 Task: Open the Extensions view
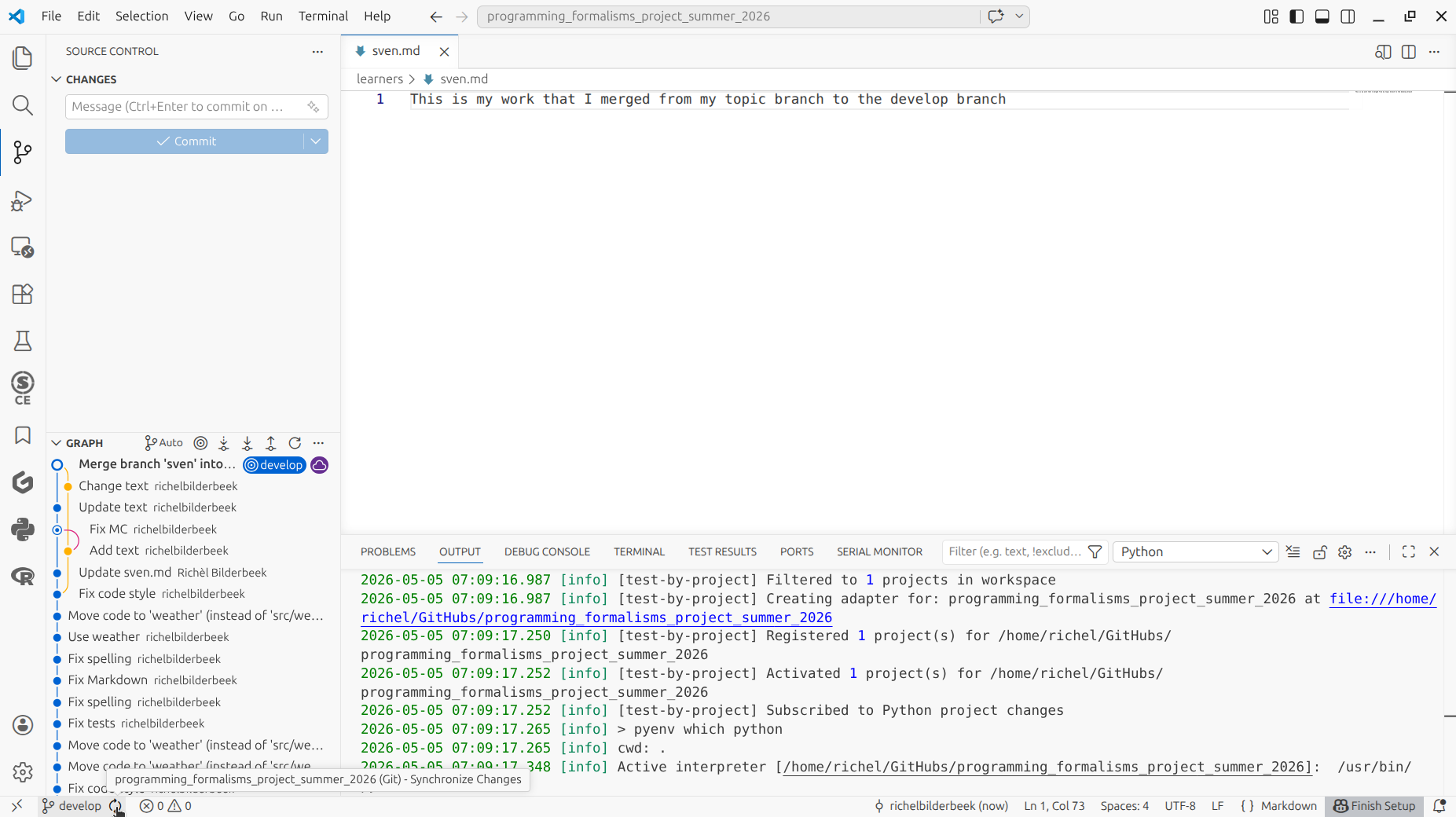click(23, 294)
